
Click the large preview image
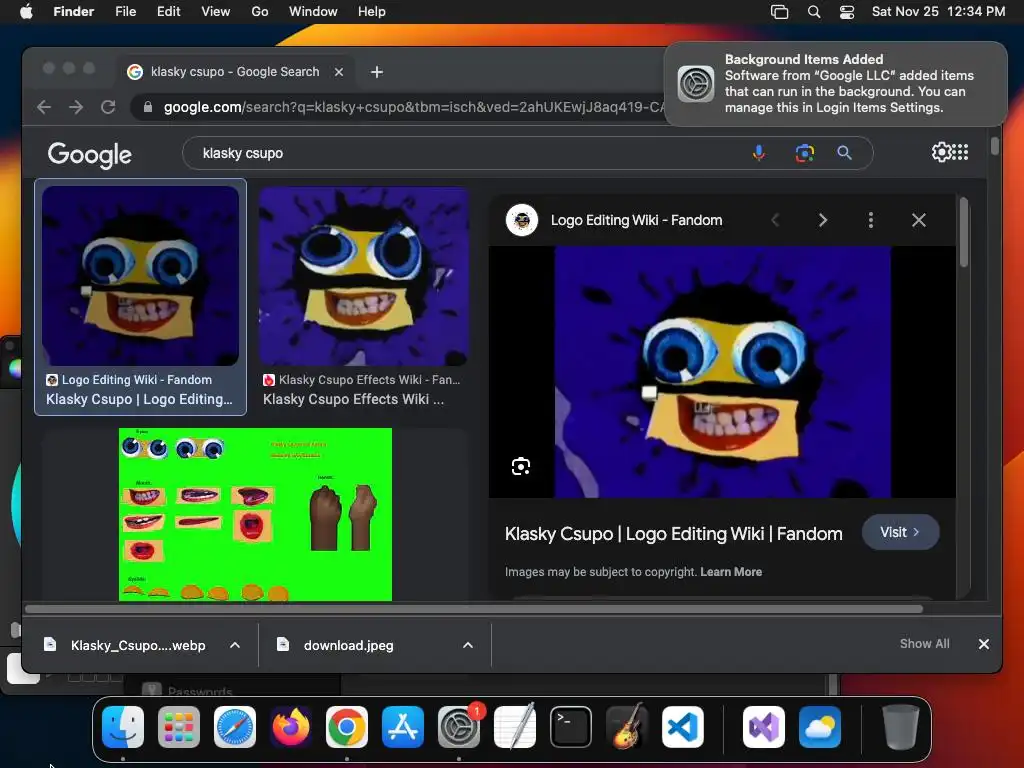click(722, 372)
